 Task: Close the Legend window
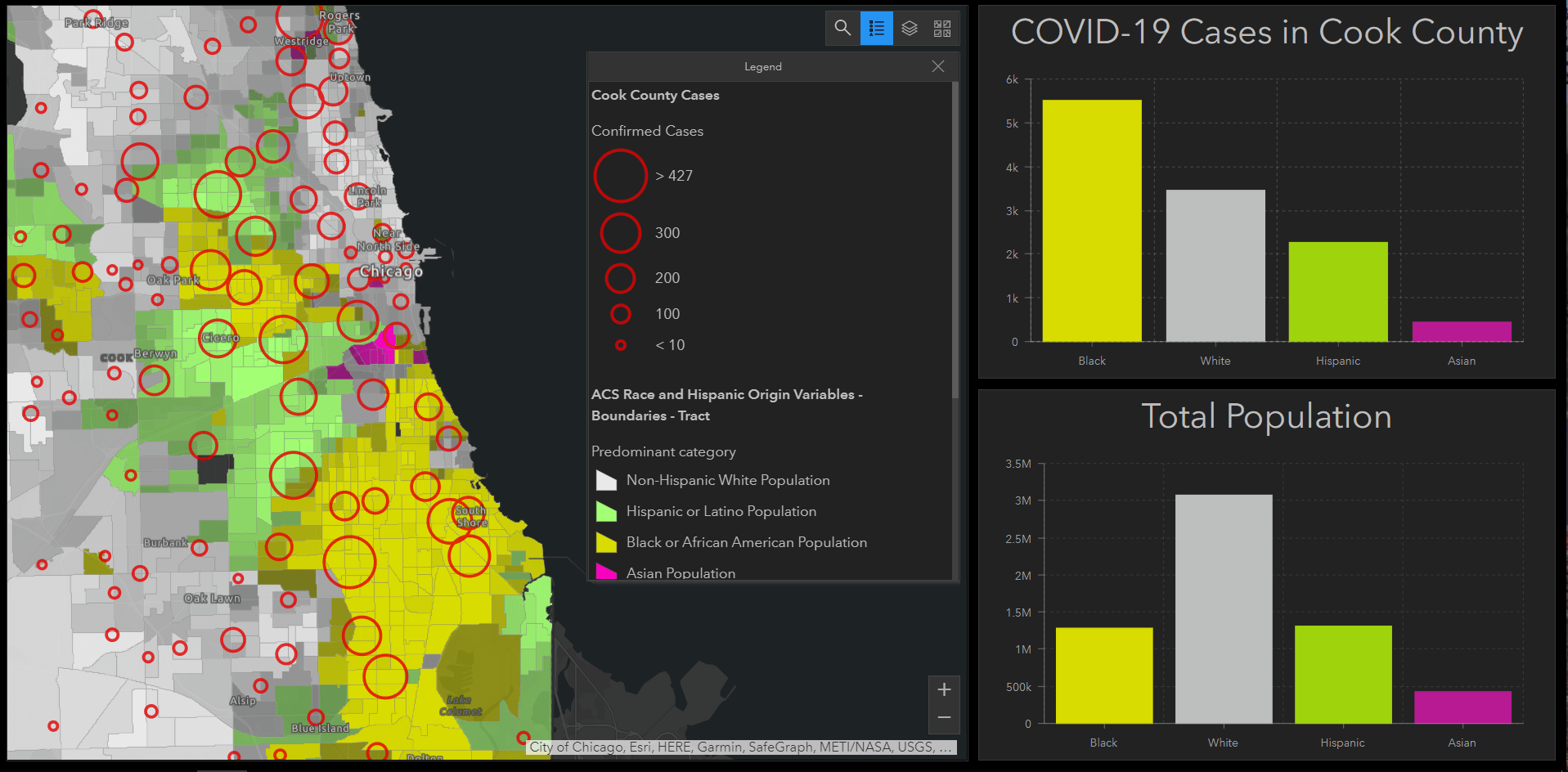tap(937, 66)
